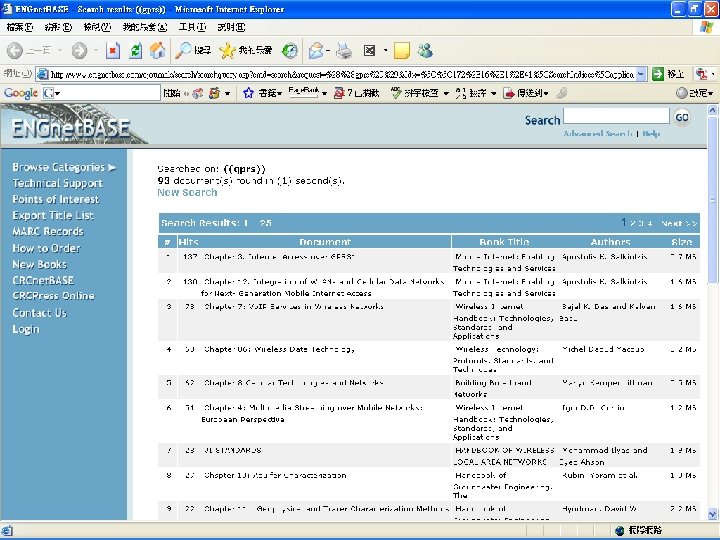The height and width of the screenshot is (540, 720).
Task: Open the first menu in the menu bar
Action: [x=20, y=27]
